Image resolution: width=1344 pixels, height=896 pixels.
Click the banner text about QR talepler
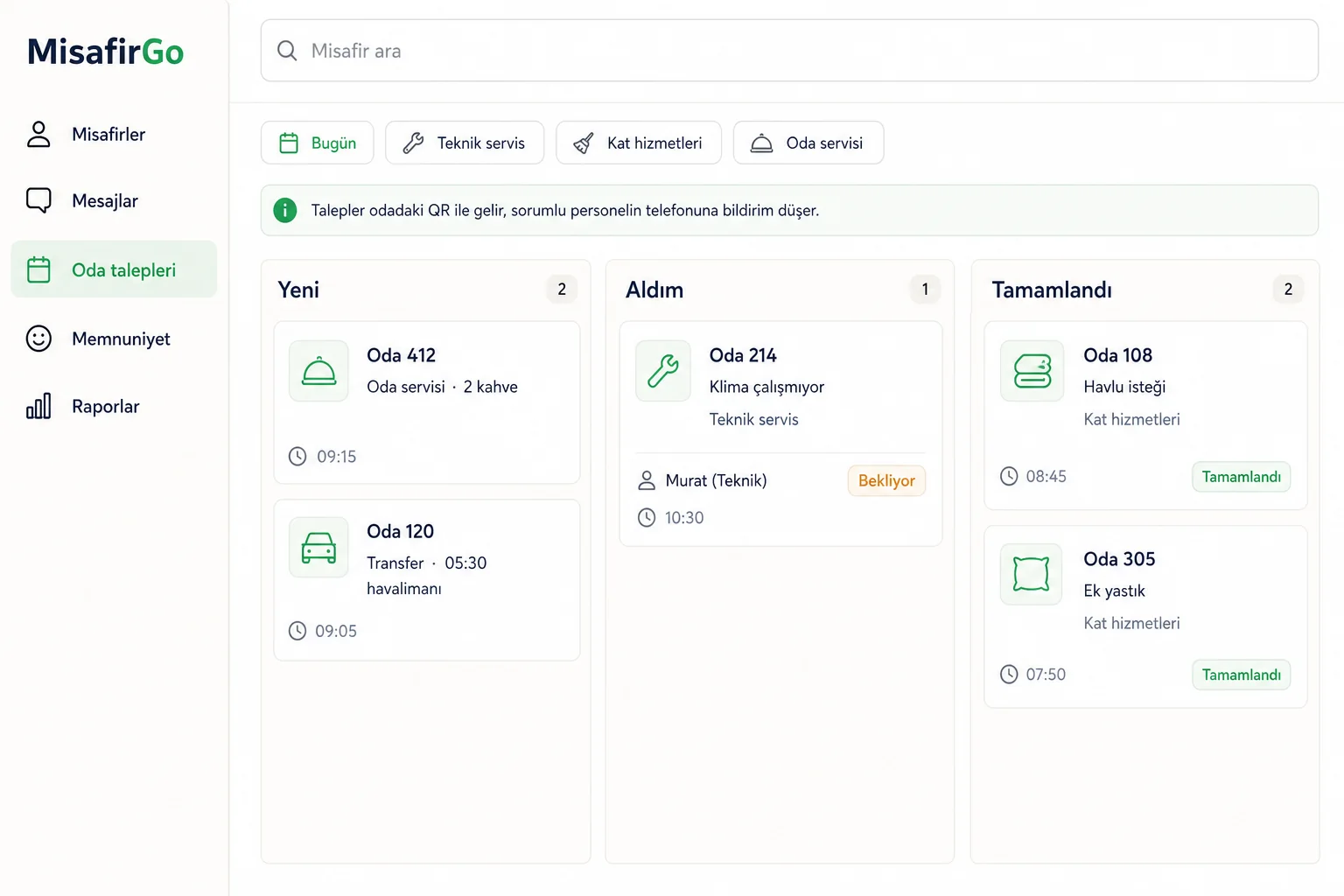pos(565,210)
